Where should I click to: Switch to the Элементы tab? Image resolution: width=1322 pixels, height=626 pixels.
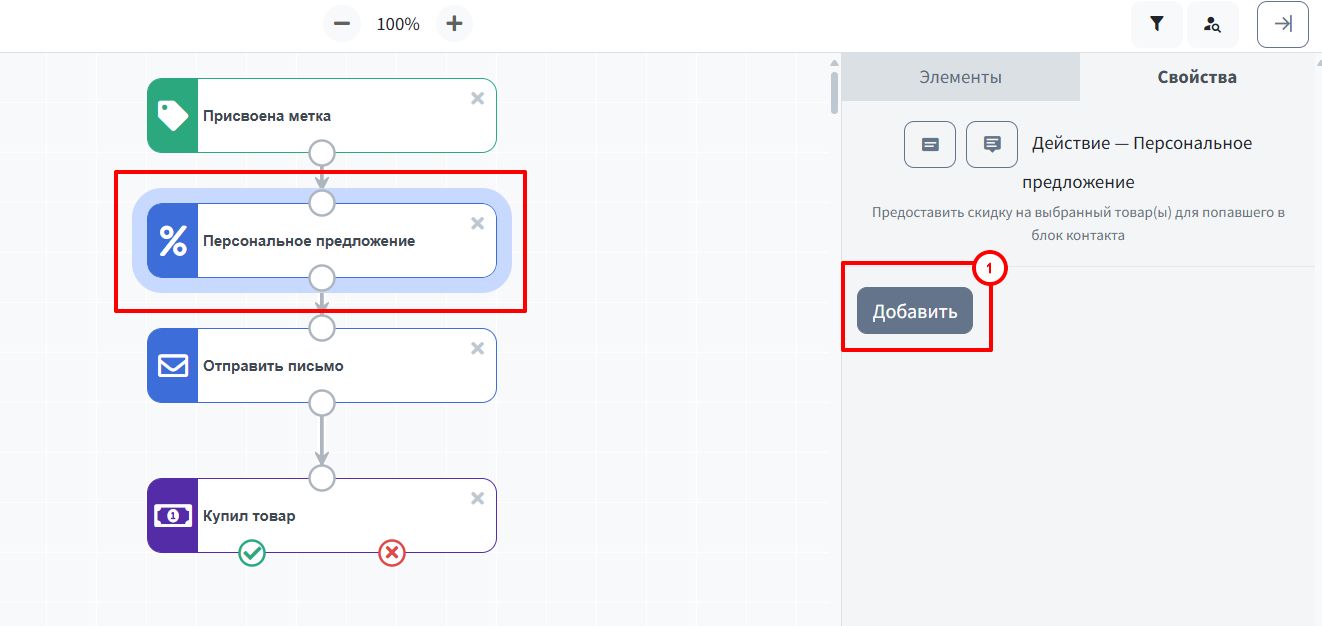click(x=961, y=77)
